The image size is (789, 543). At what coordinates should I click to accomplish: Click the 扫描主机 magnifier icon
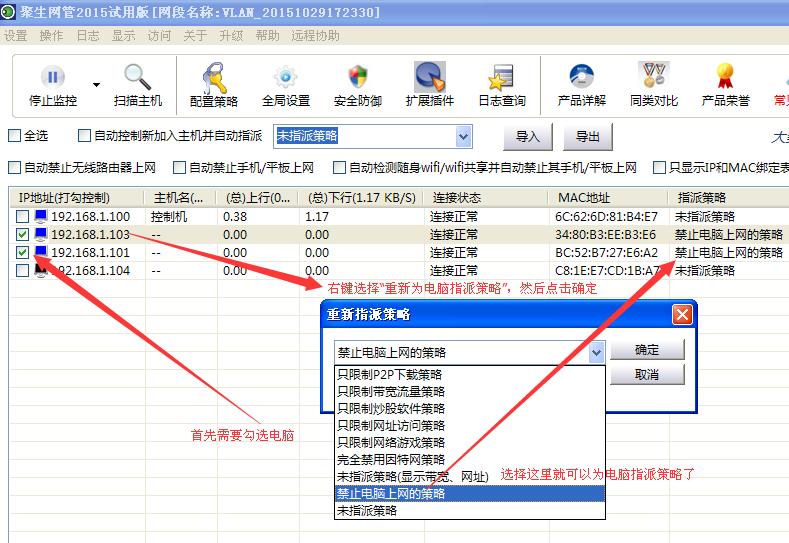(x=137, y=77)
